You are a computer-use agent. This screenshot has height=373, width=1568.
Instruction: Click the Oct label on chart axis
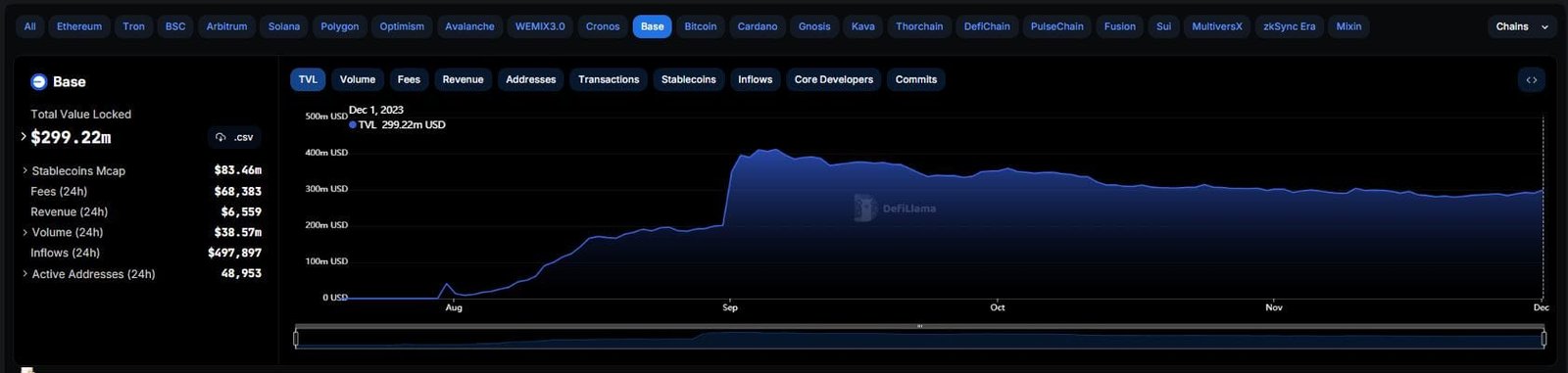pyautogui.click(x=998, y=308)
